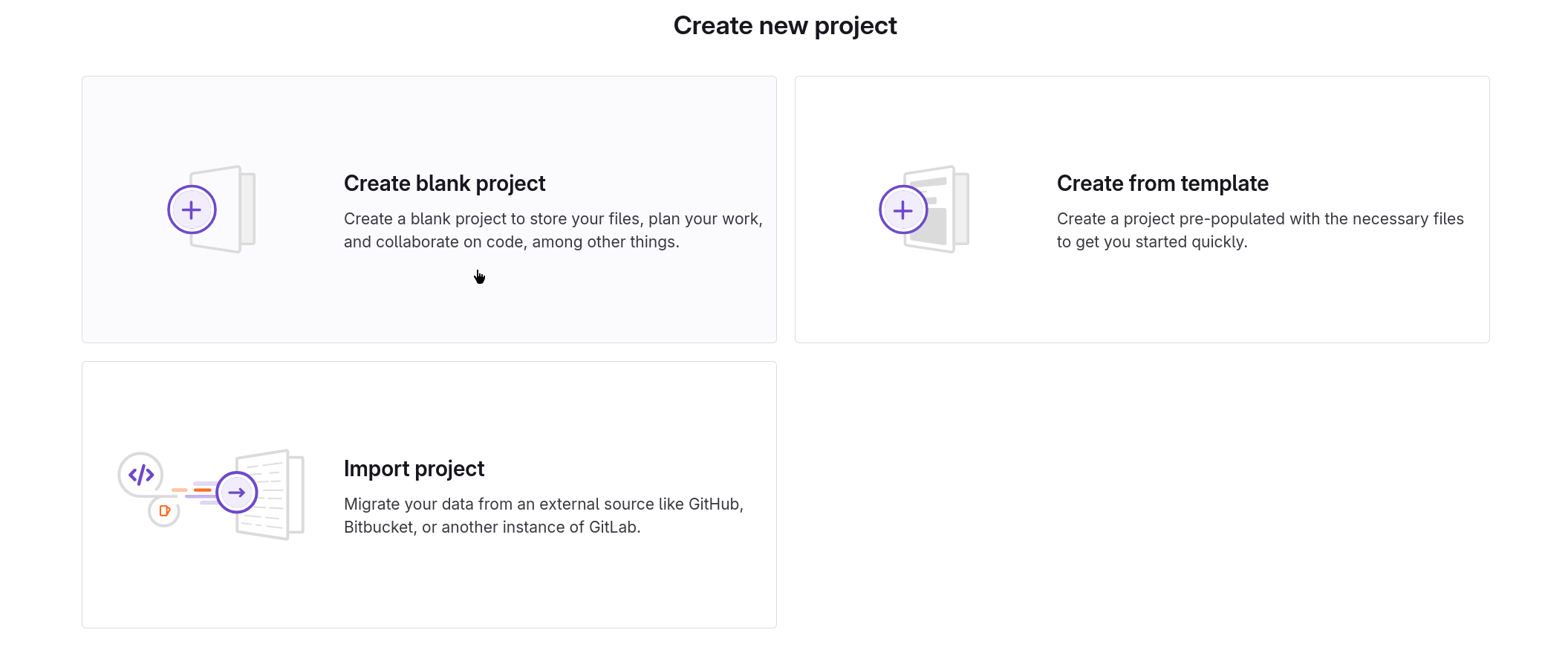Click the purple plus circle on blank project
This screenshot has width=1568, height=656.
point(192,210)
